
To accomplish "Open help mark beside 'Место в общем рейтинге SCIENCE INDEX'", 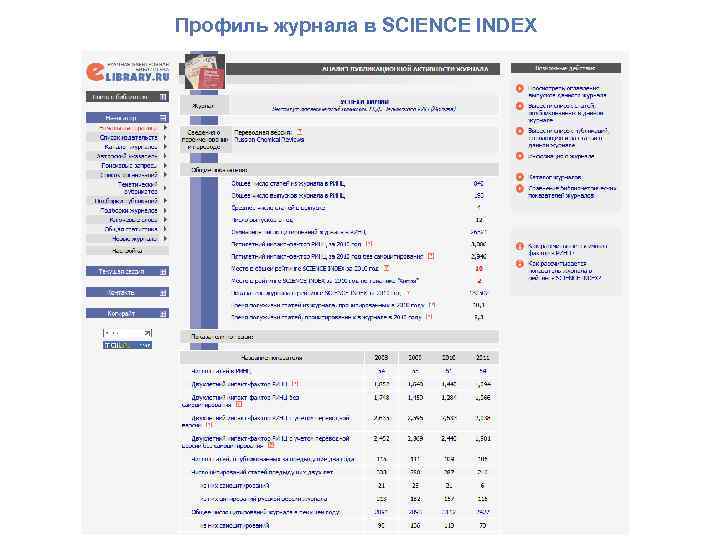I will (387, 268).
